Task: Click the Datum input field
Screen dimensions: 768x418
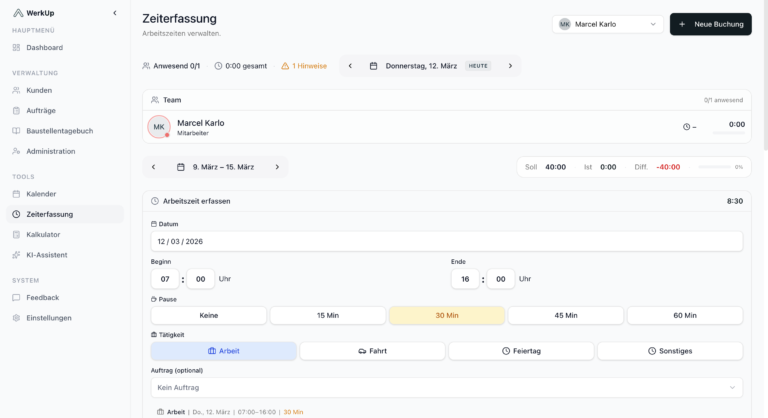Action: click(446, 241)
